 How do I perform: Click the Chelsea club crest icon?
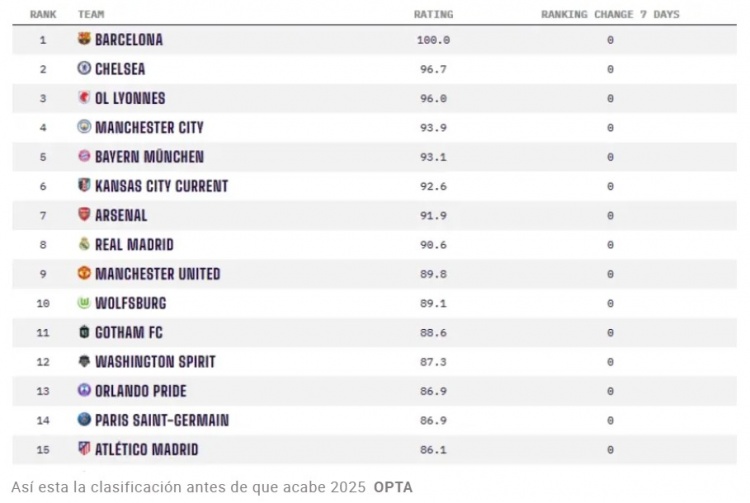(x=84, y=69)
